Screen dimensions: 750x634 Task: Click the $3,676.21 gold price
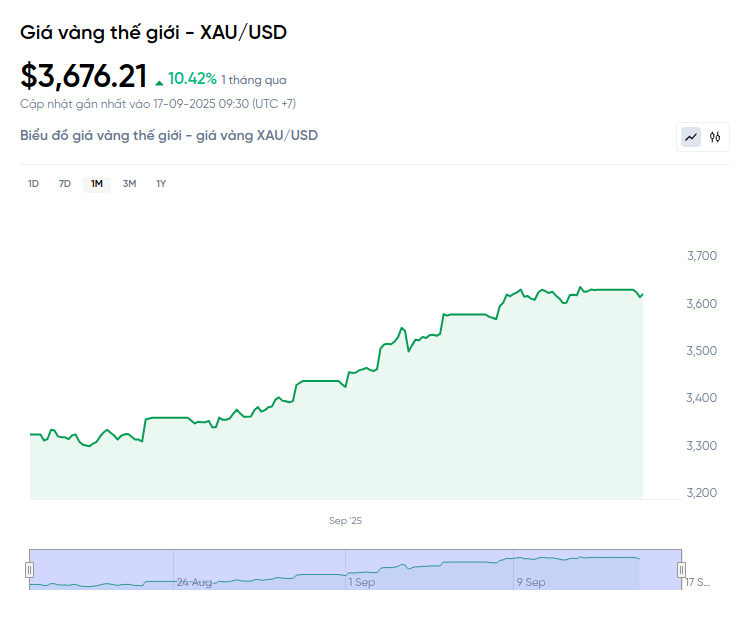click(x=84, y=75)
